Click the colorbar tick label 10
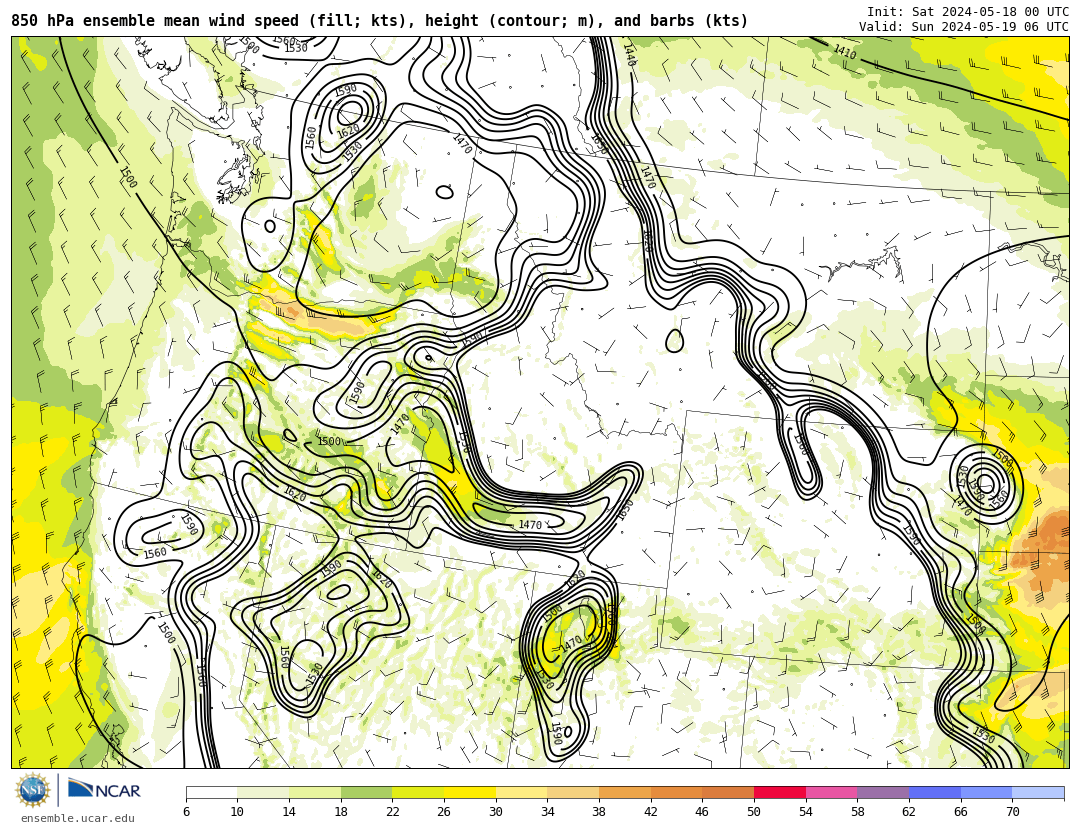Image resolution: width=1080 pixels, height=831 pixels. pos(237,812)
